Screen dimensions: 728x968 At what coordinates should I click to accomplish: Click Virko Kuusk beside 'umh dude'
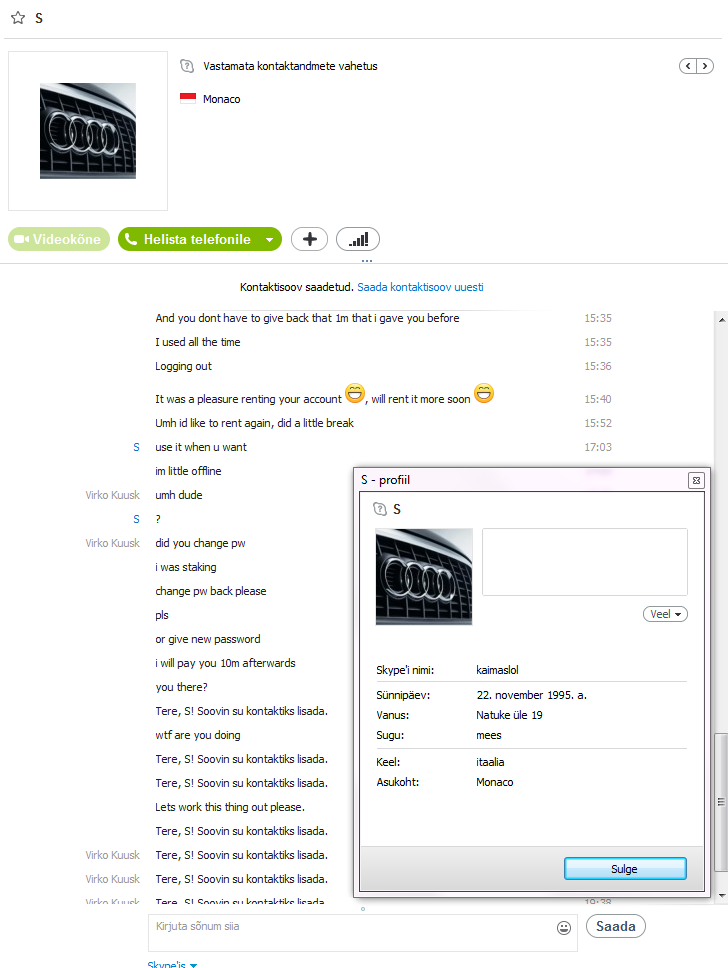click(x=112, y=495)
